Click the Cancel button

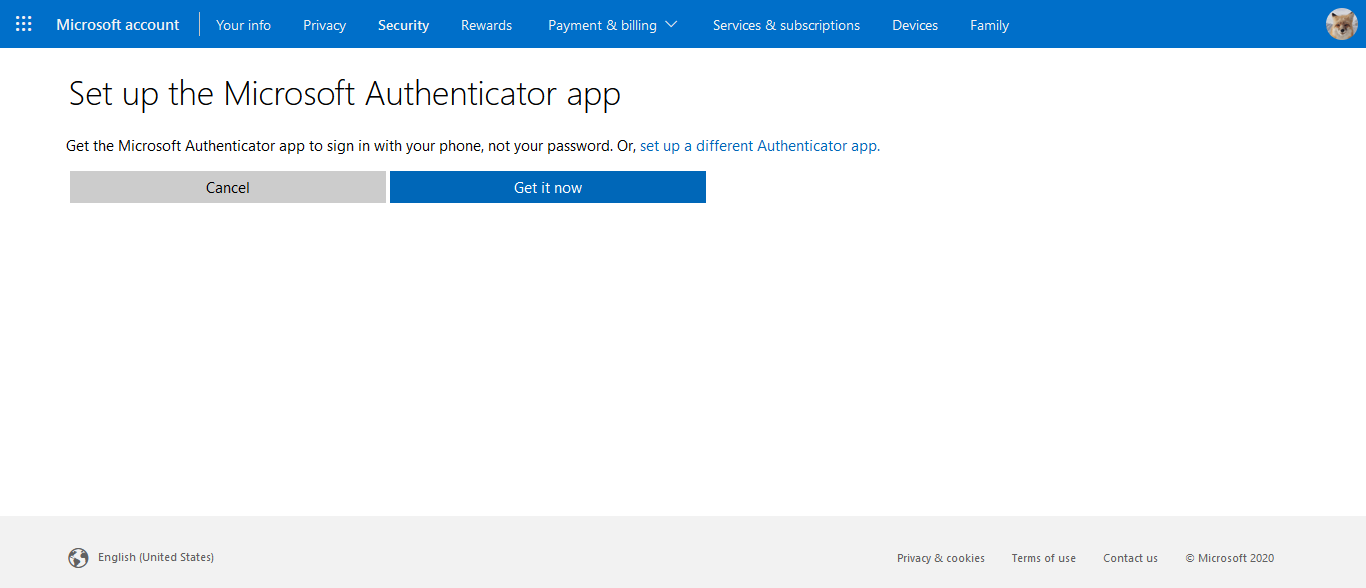(x=228, y=187)
